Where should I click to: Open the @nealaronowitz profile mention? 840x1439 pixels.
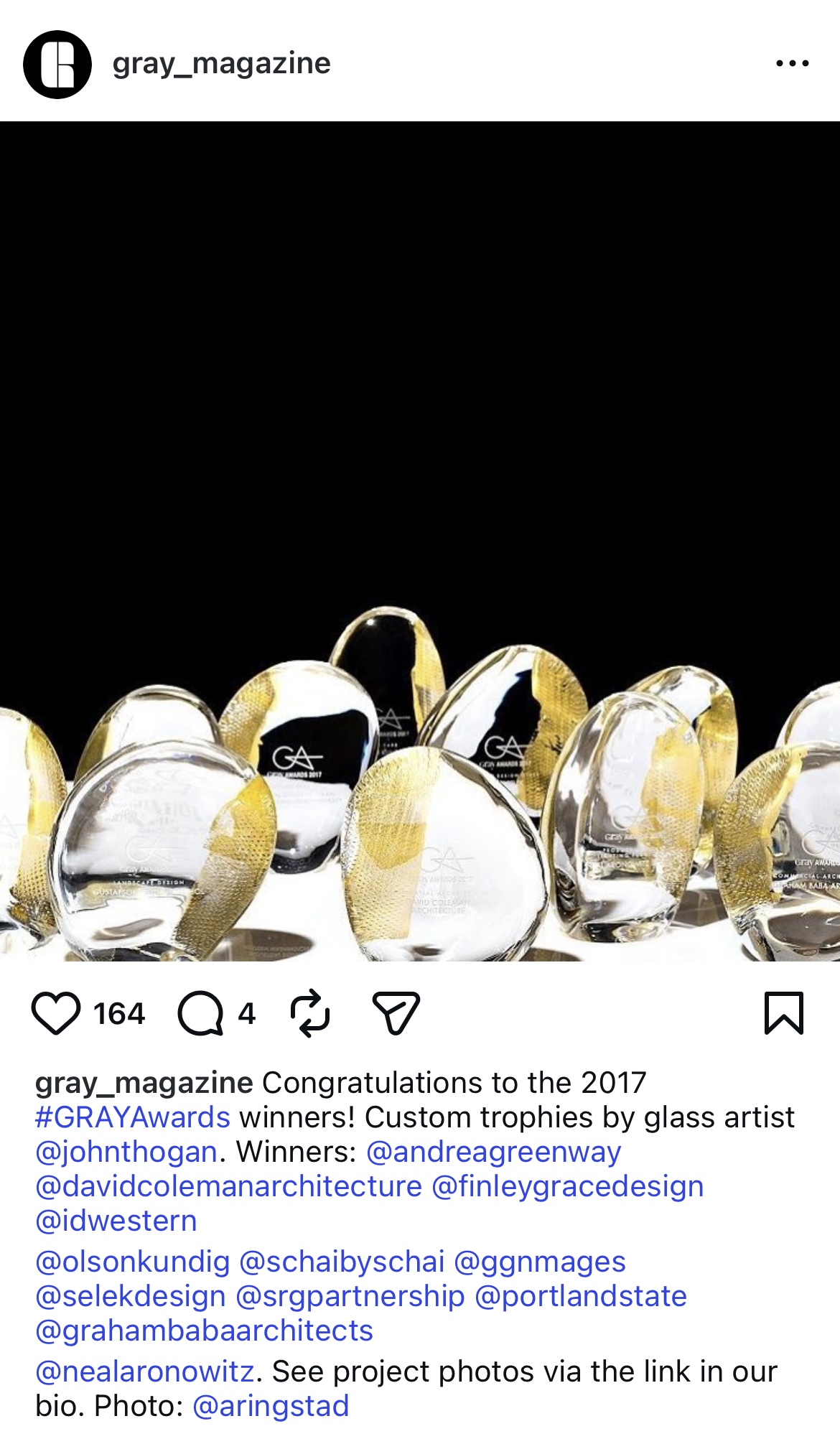point(145,1372)
